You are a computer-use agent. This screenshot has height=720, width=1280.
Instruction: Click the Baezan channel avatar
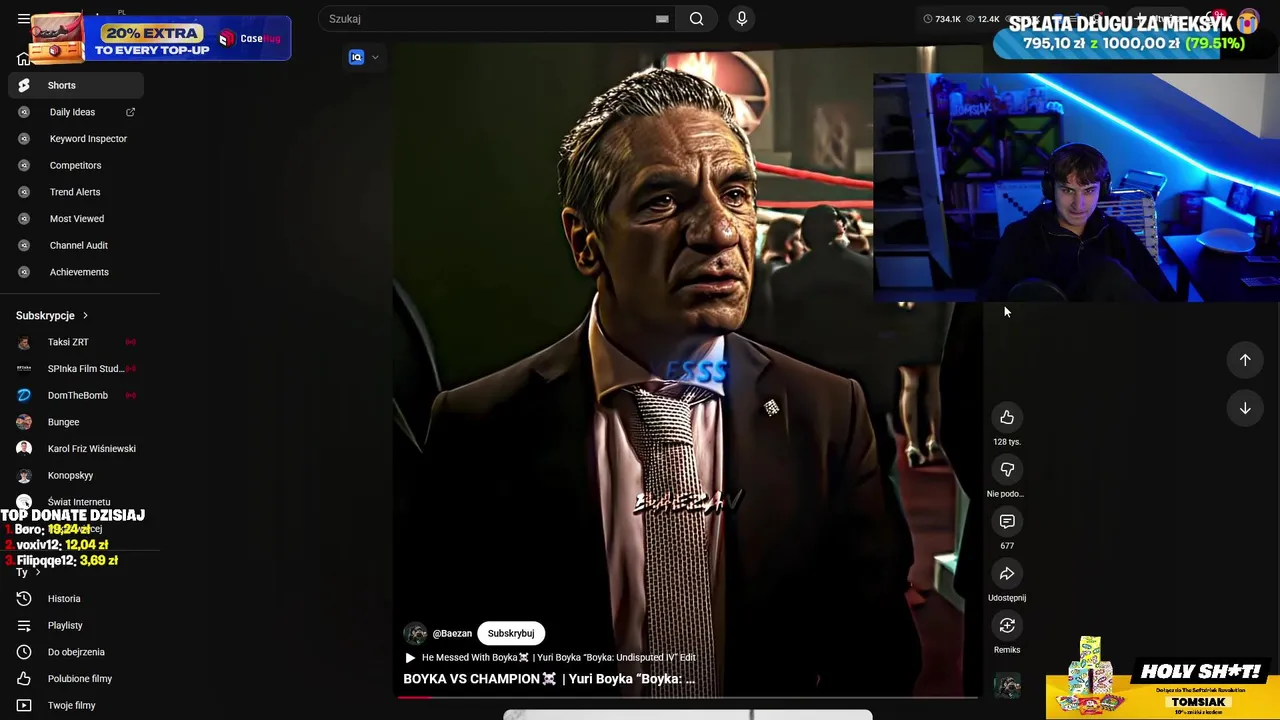click(415, 633)
